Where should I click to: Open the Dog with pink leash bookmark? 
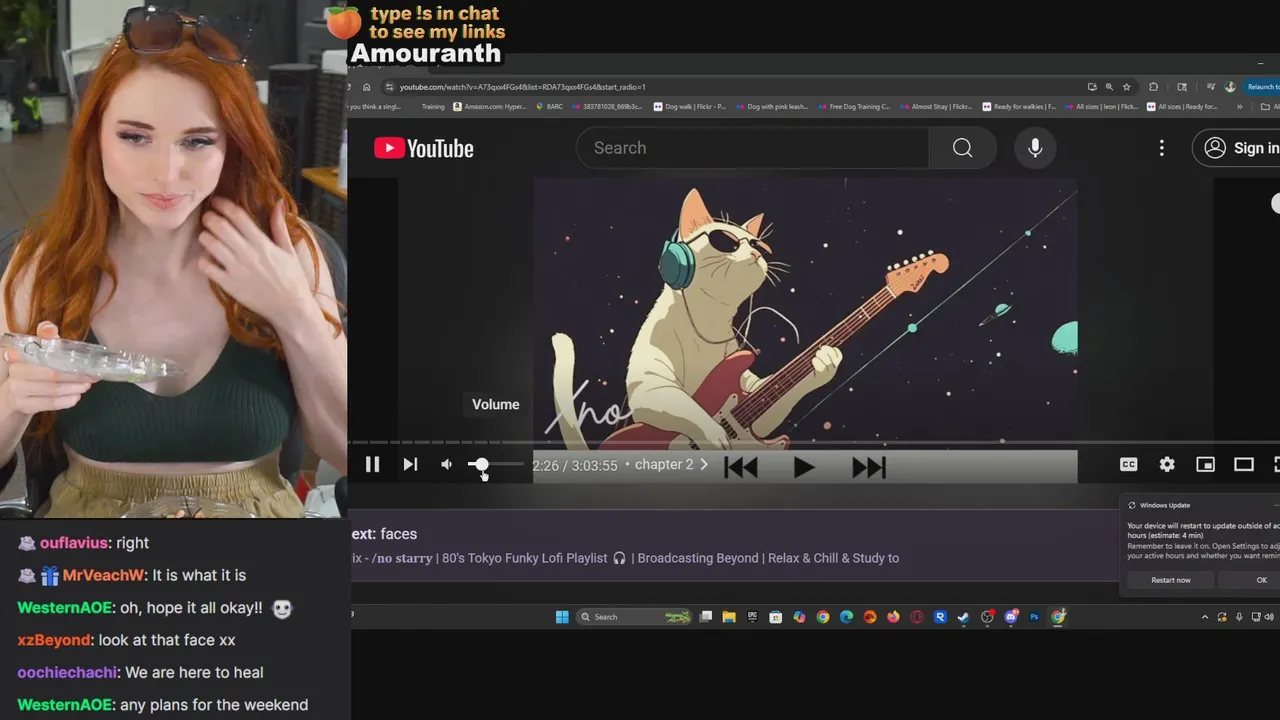[770, 106]
